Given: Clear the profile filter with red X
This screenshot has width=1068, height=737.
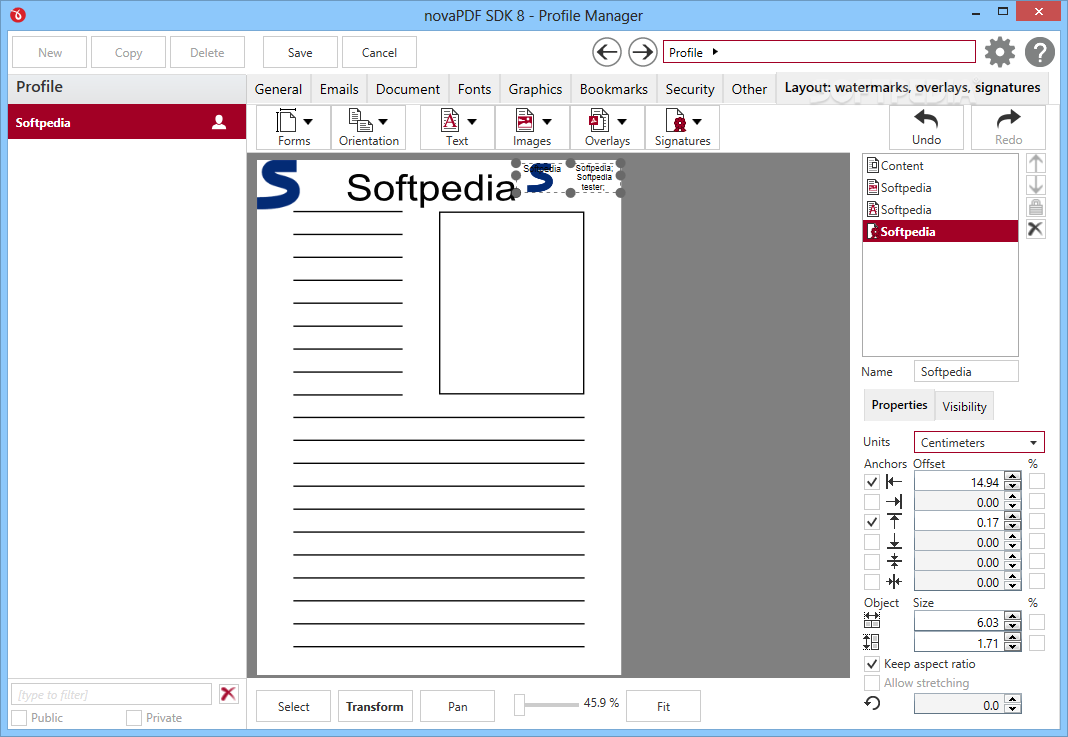Looking at the screenshot, I should tap(228, 694).
